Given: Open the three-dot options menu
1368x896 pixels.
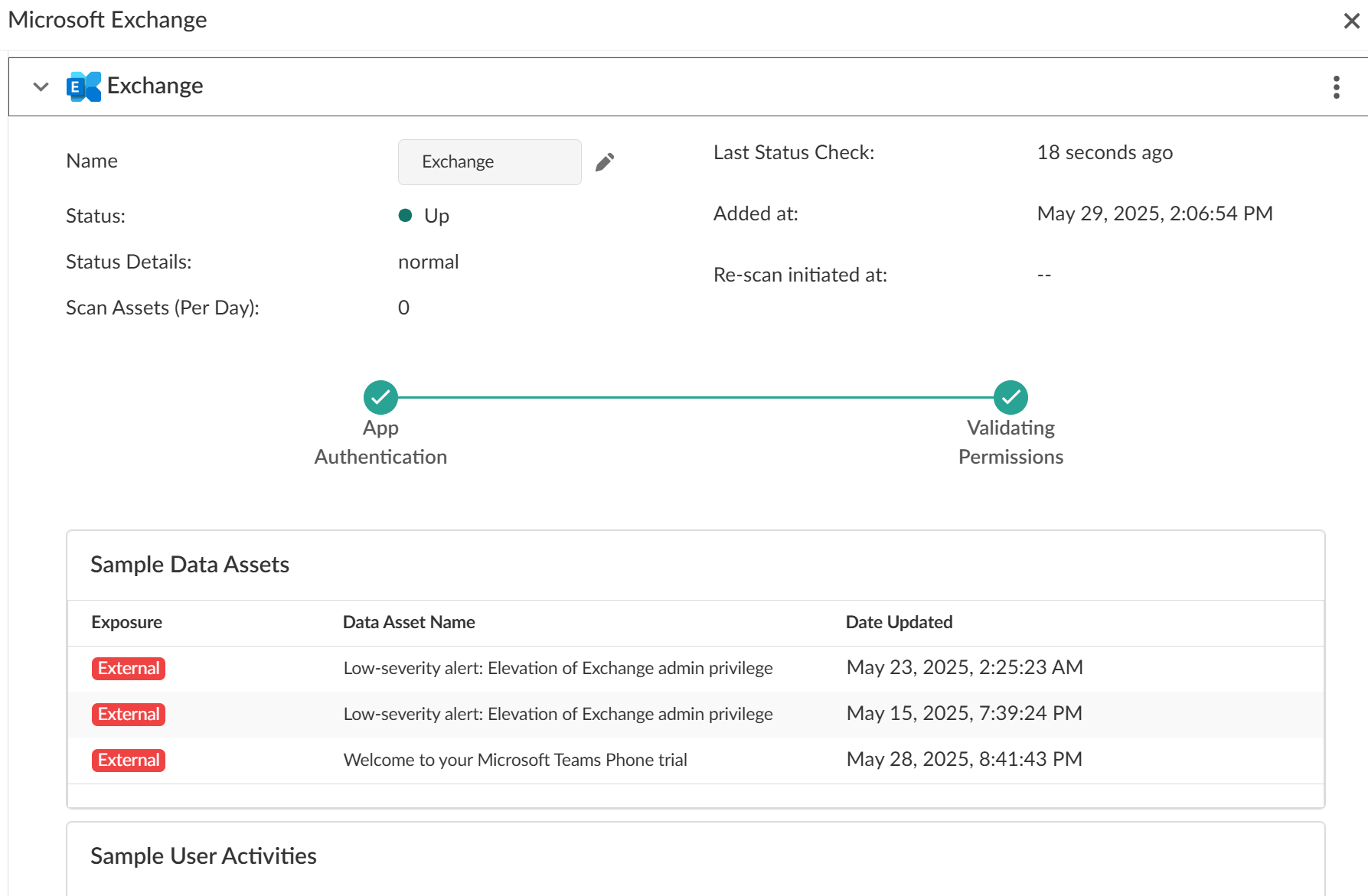Looking at the screenshot, I should click(x=1336, y=86).
